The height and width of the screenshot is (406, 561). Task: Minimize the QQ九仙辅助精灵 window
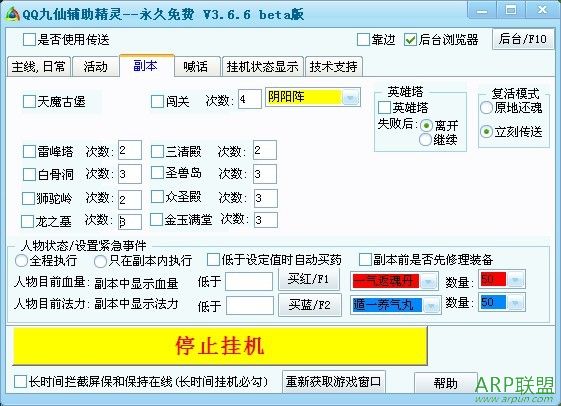point(482,11)
